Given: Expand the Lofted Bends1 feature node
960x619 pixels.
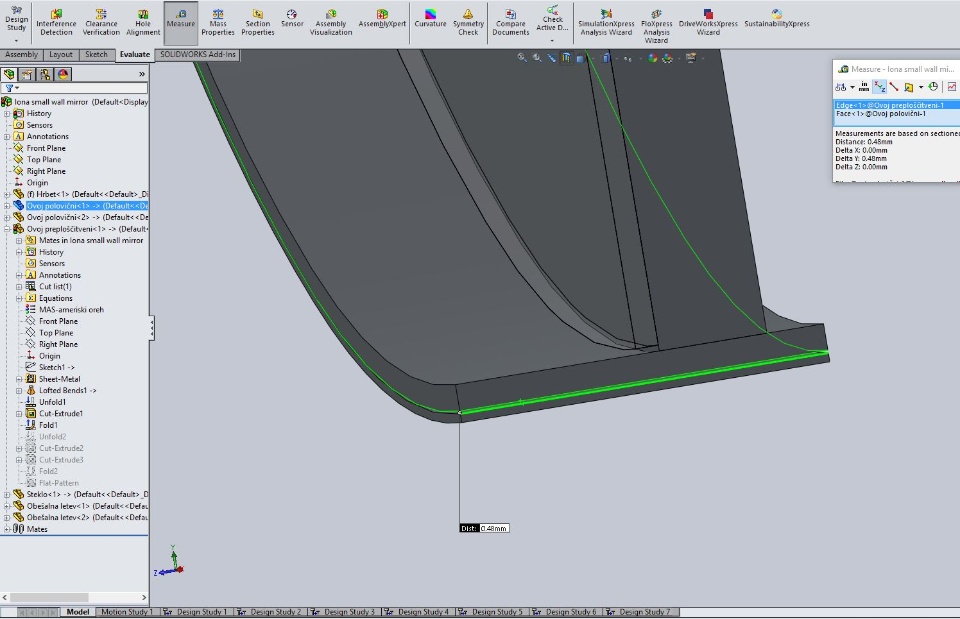Looking at the screenshot, I should click(x=19, y=391).
